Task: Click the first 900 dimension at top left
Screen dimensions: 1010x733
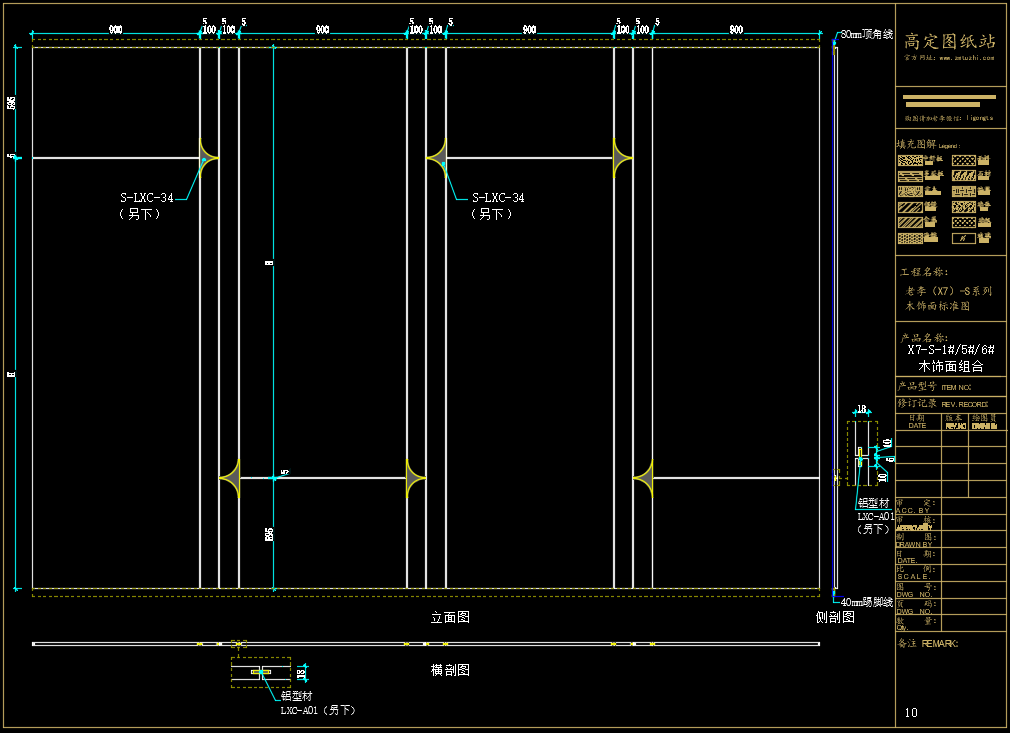Action: (116, 31)
